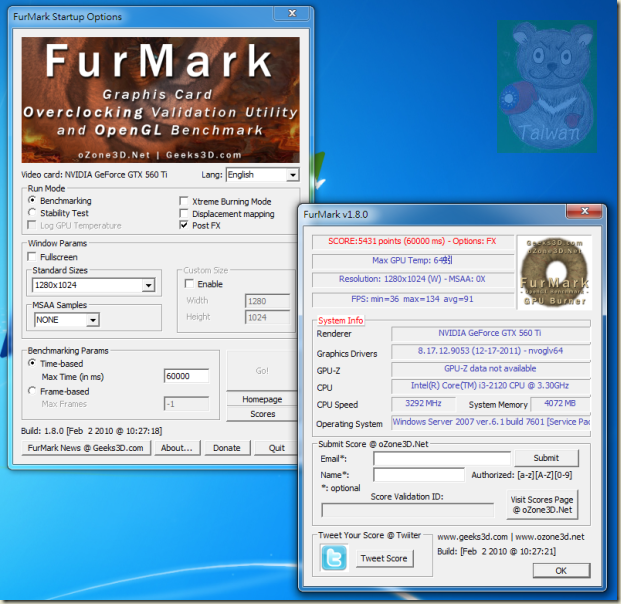The image size is (621, 604).
Task: Click OK in the results window
Action: coord(561,571)
